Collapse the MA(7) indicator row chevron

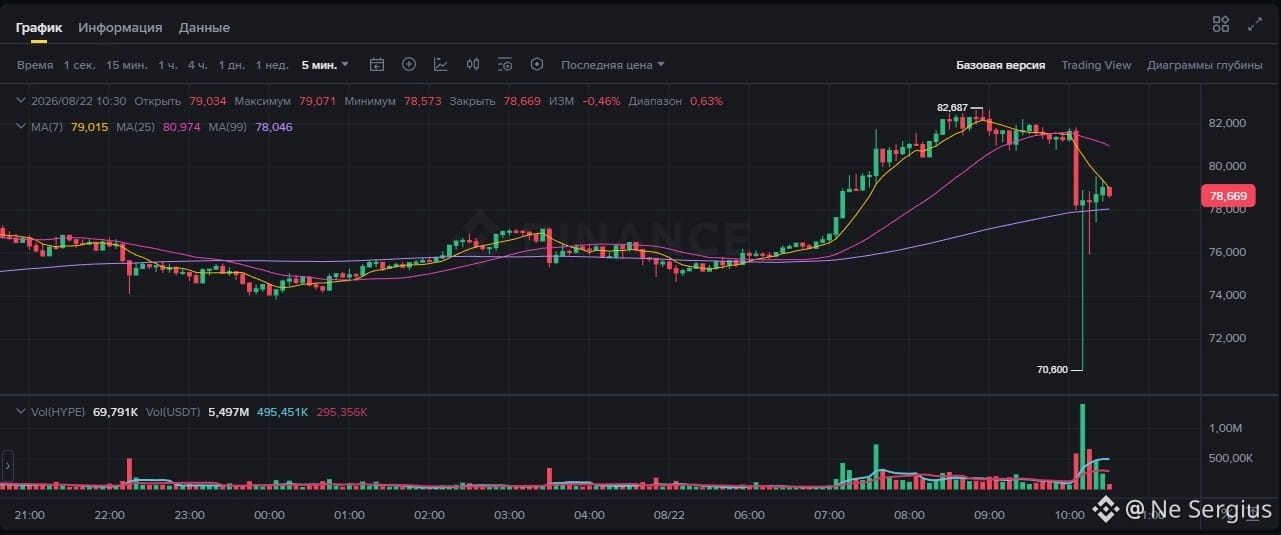coord(22,127)
